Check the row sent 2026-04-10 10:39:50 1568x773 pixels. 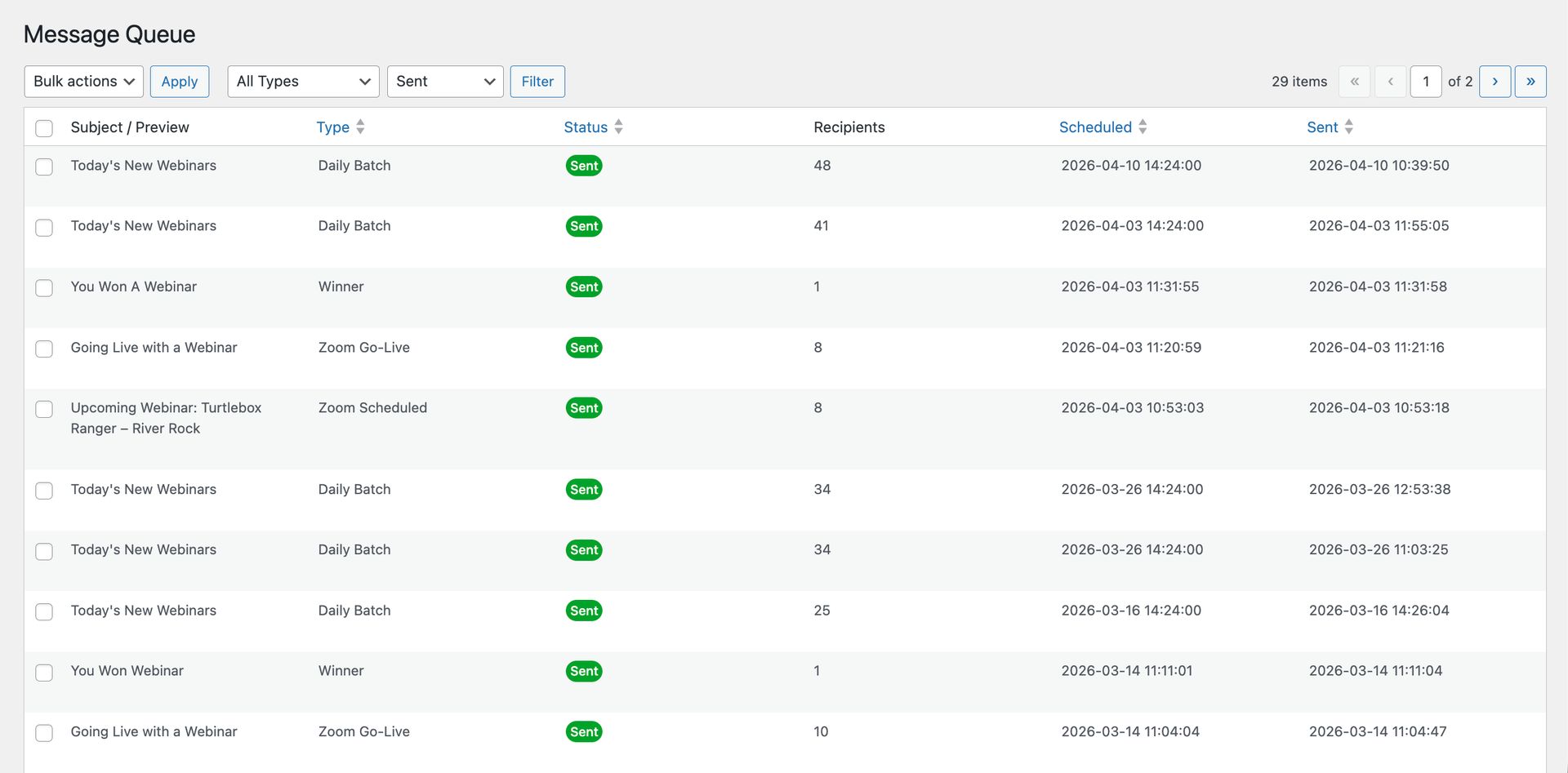44,167
